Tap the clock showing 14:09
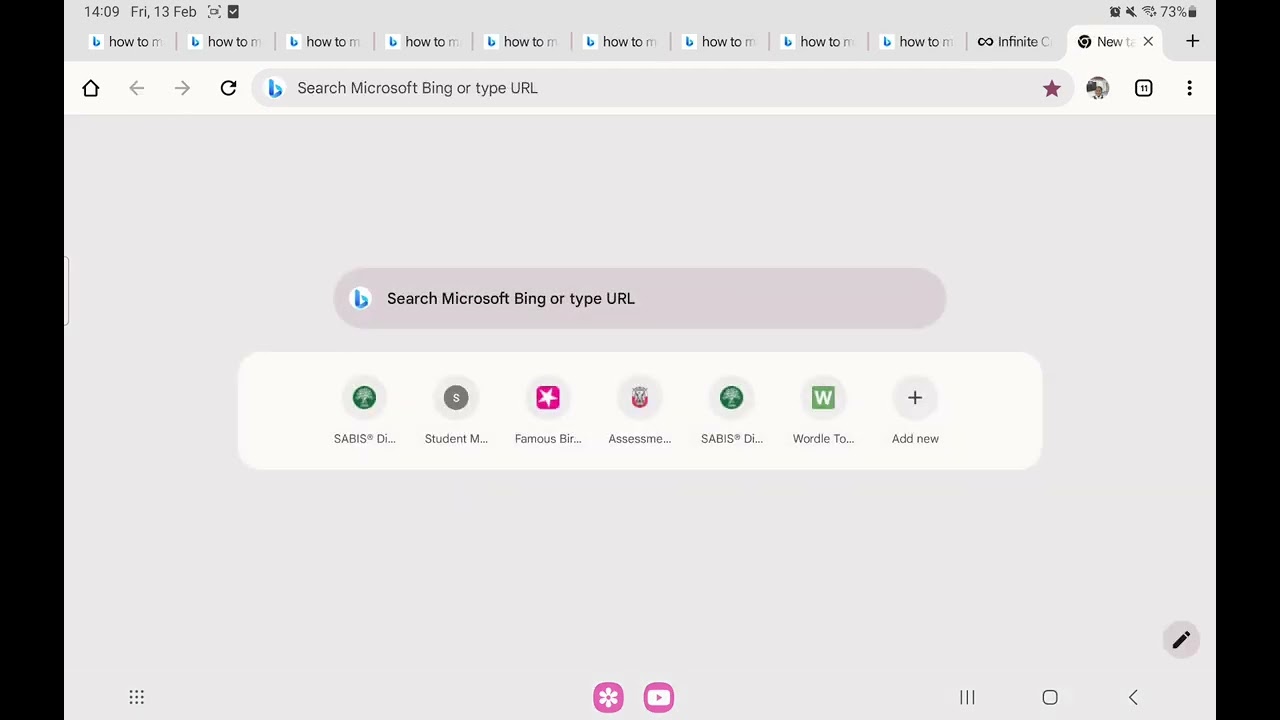The width and height of the screenshot is (1280, 720). coord(101,12)
